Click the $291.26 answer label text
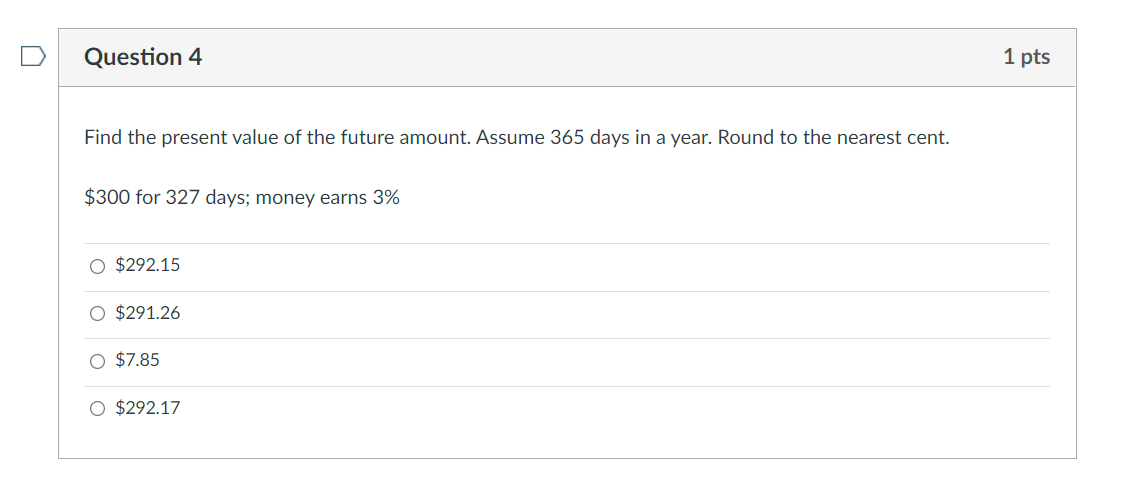The height and width of the screenshot is (477, 1136). tap(148, 314)
